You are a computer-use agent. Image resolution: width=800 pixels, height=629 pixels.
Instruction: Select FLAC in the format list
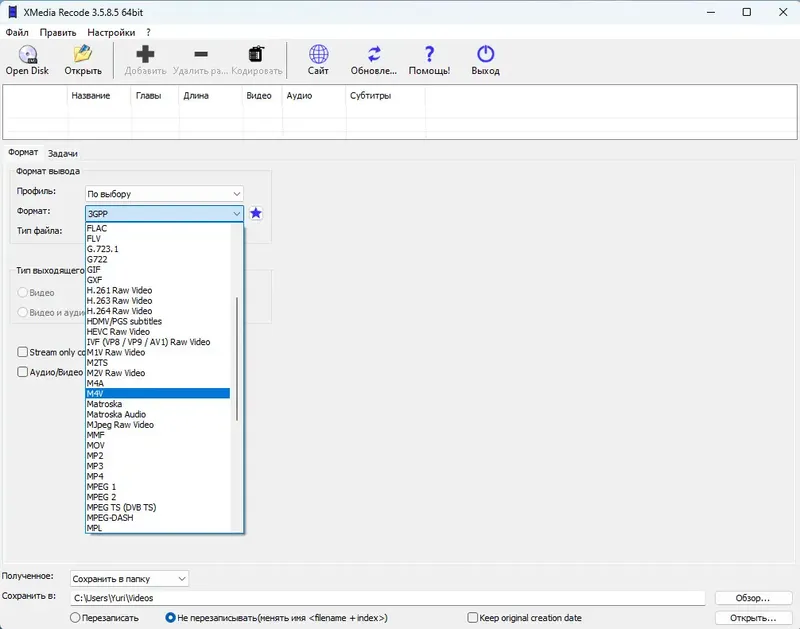click(158, 228)
